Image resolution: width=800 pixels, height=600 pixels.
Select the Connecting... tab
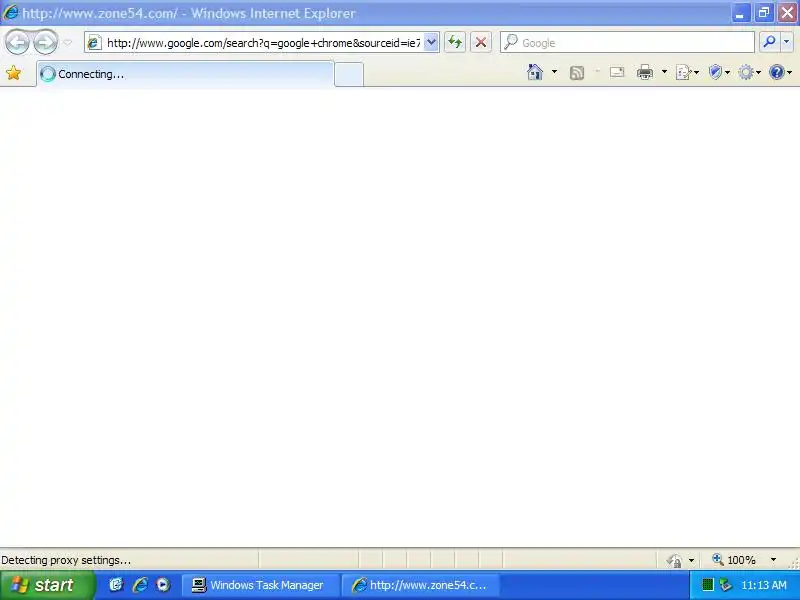click(186, 74)
